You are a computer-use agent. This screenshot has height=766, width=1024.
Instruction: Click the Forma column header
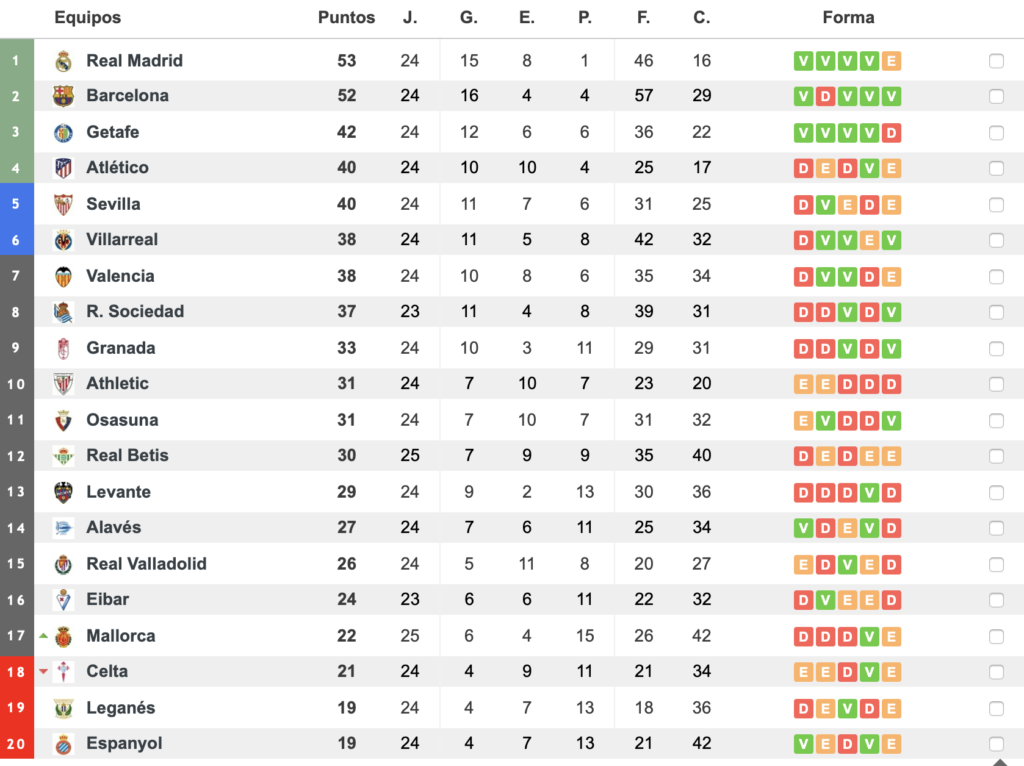pos(848,18)
